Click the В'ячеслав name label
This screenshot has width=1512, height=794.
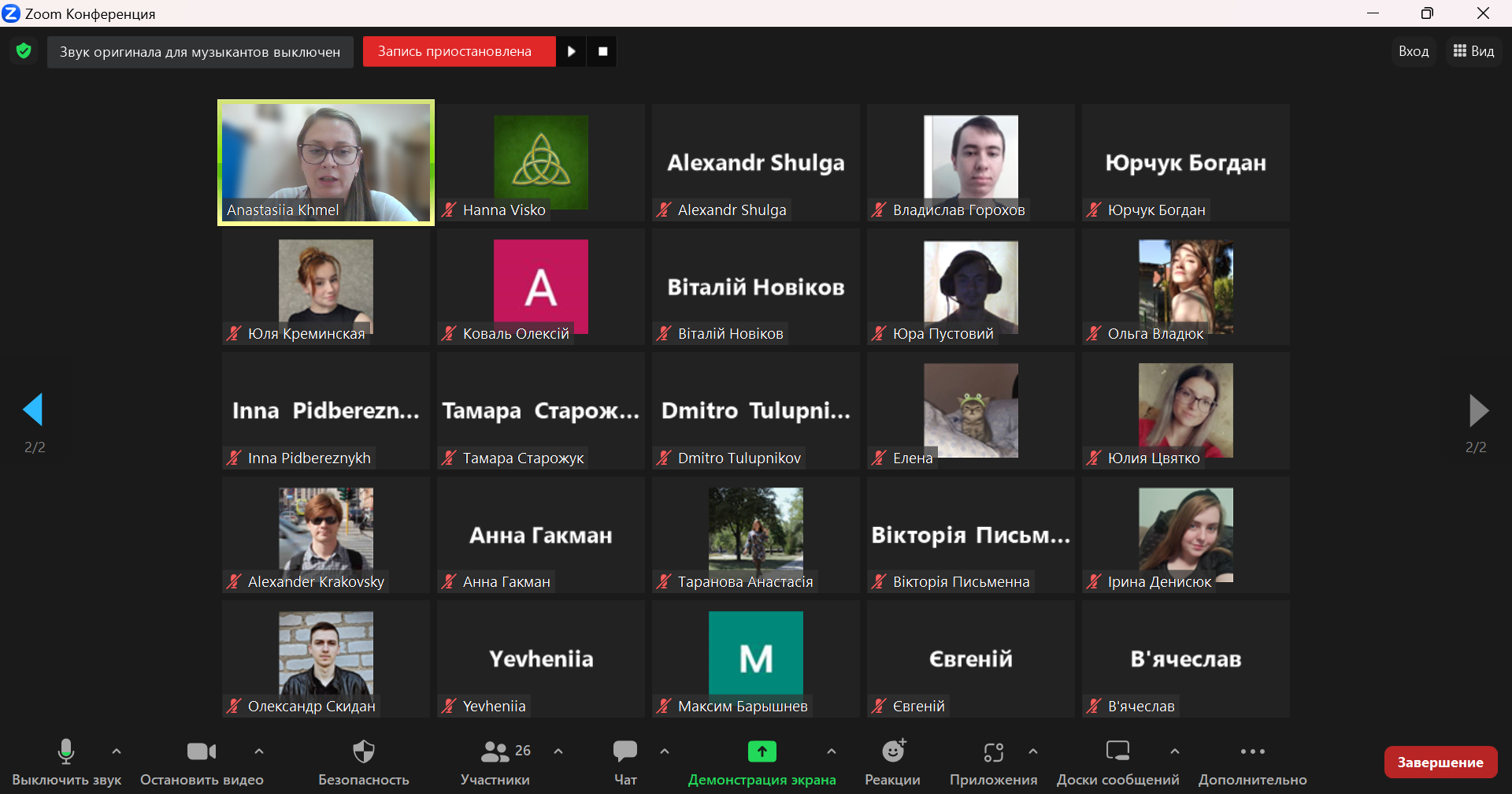[1141, 706]
